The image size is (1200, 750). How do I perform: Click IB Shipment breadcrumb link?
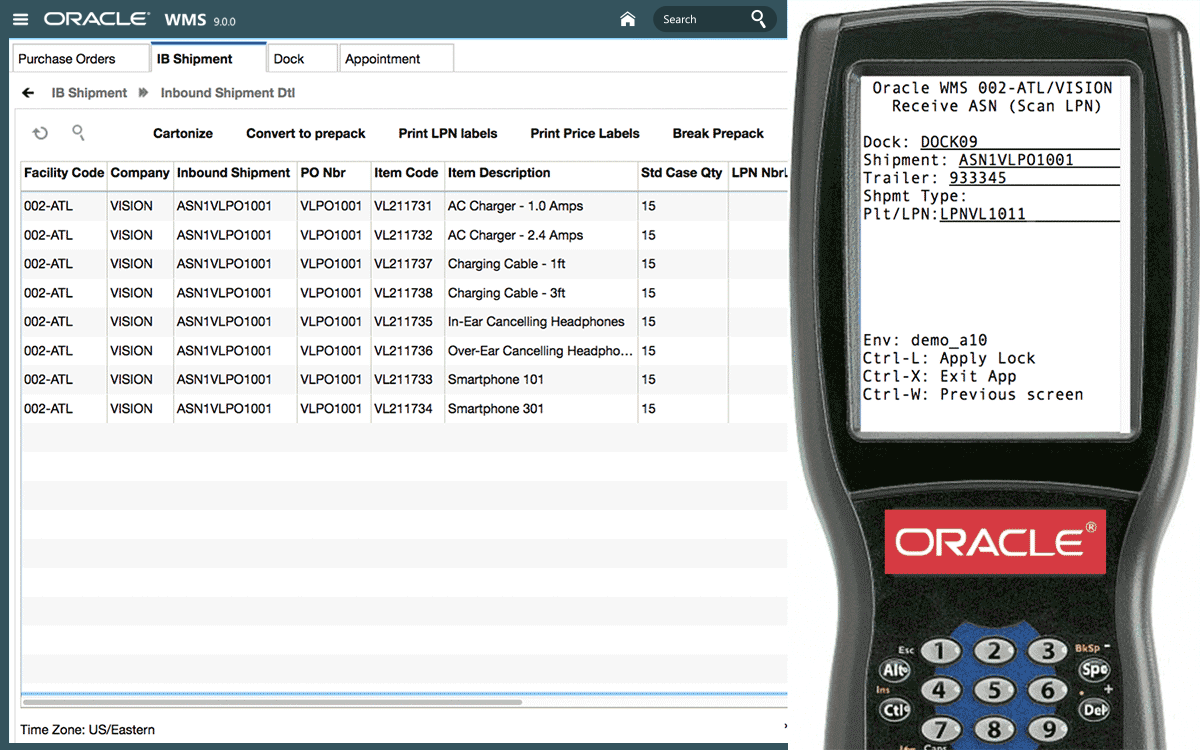pyautogui.click(x=89, y=93)
